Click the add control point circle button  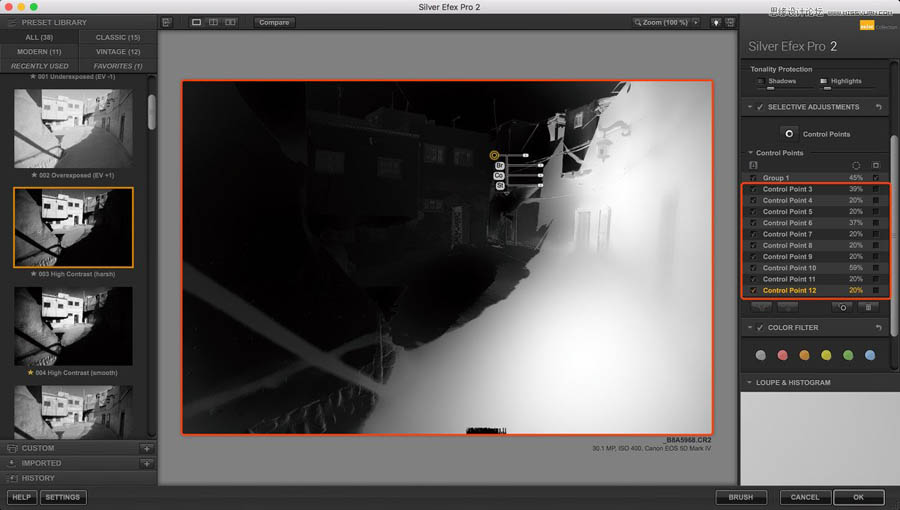(x=789, y=134)
